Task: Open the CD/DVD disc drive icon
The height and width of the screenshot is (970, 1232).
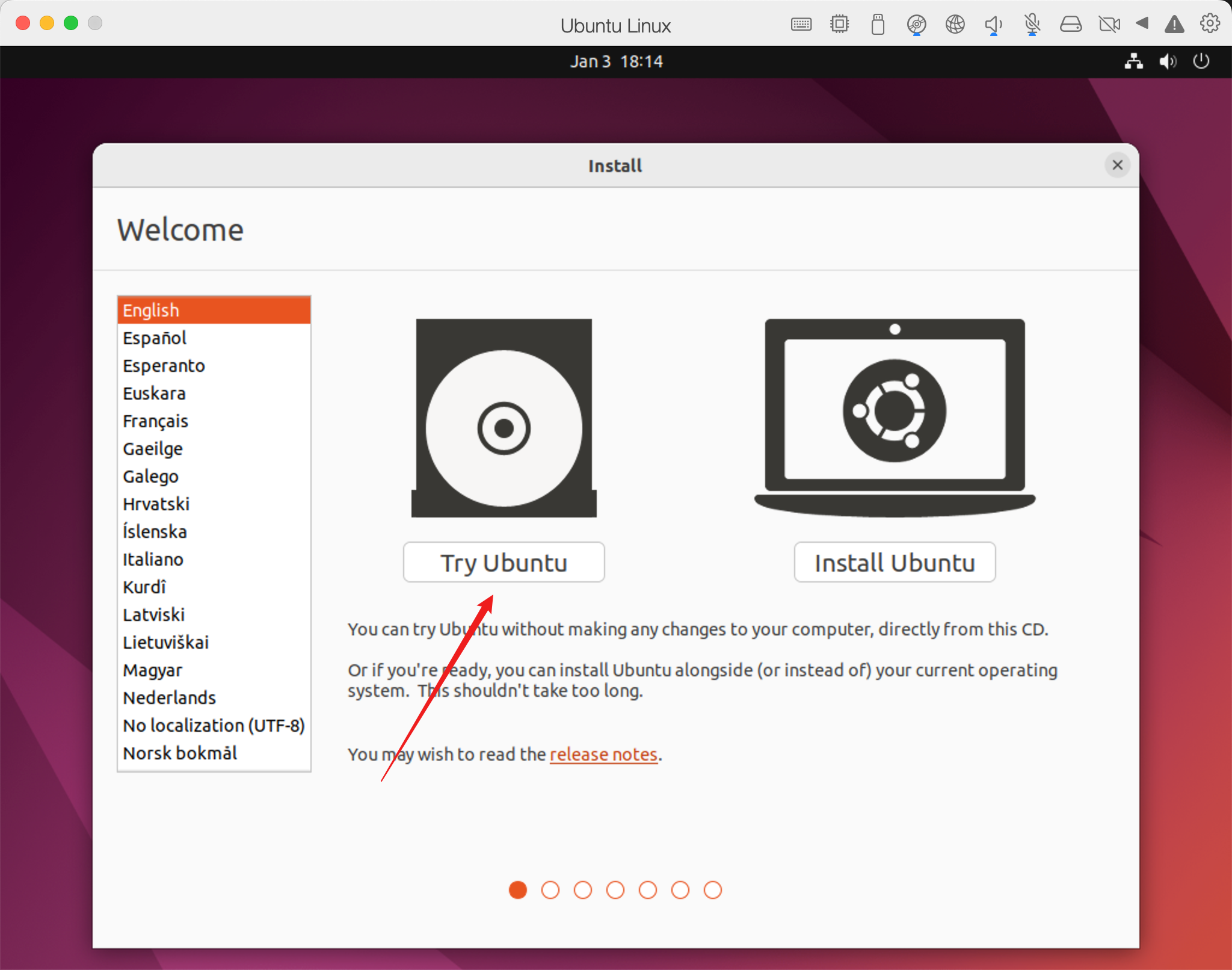Action: (916, 25)
